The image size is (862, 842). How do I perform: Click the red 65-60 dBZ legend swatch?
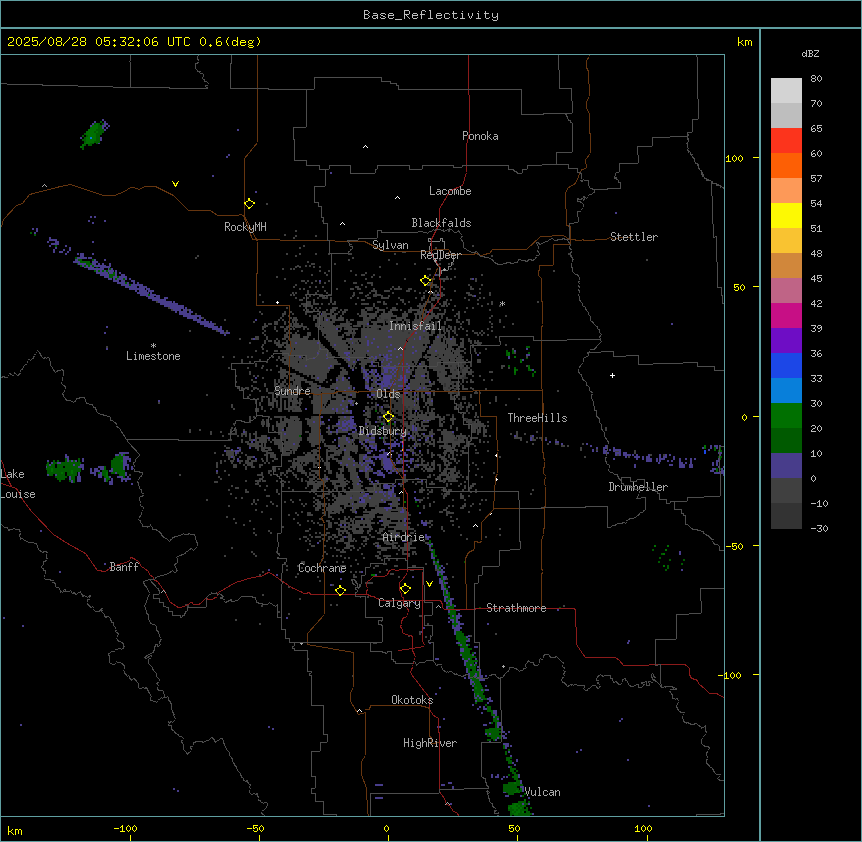[x=786, y=141]
